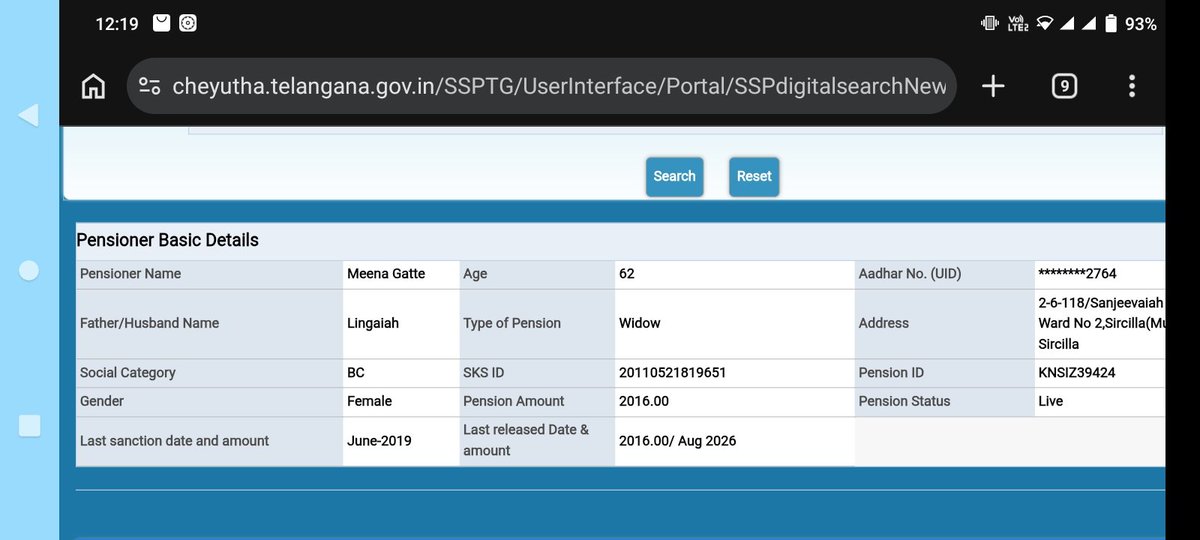Viewport: 1200px width, 540px height.
Task: Open the site settings icon in address bar
Action: tap(150, 86)
